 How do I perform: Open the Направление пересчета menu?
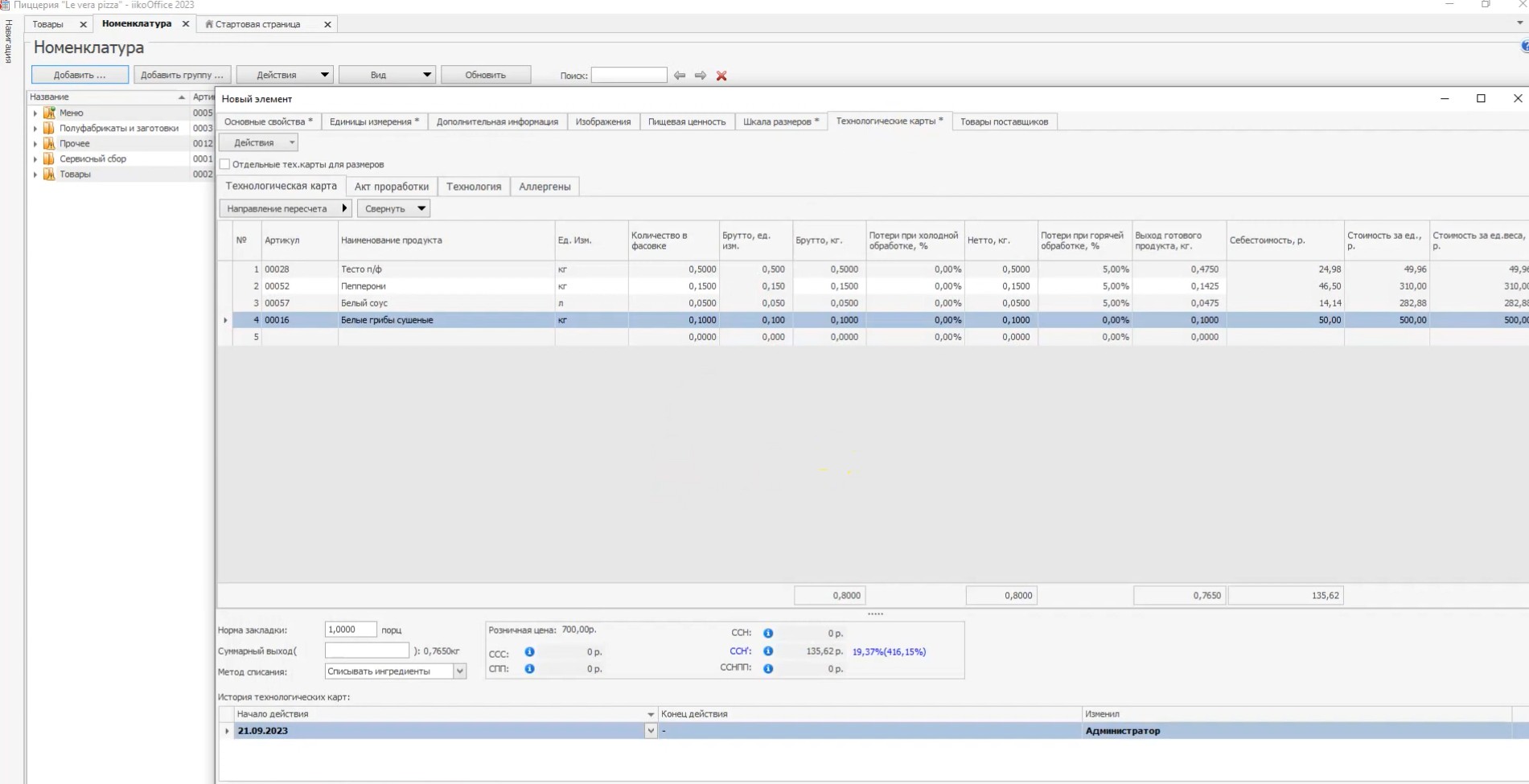(286, 208)
